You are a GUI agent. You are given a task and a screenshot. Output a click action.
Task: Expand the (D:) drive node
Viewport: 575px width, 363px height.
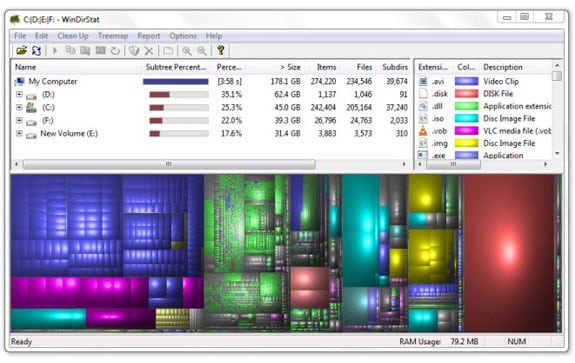(x=19, y=94)
